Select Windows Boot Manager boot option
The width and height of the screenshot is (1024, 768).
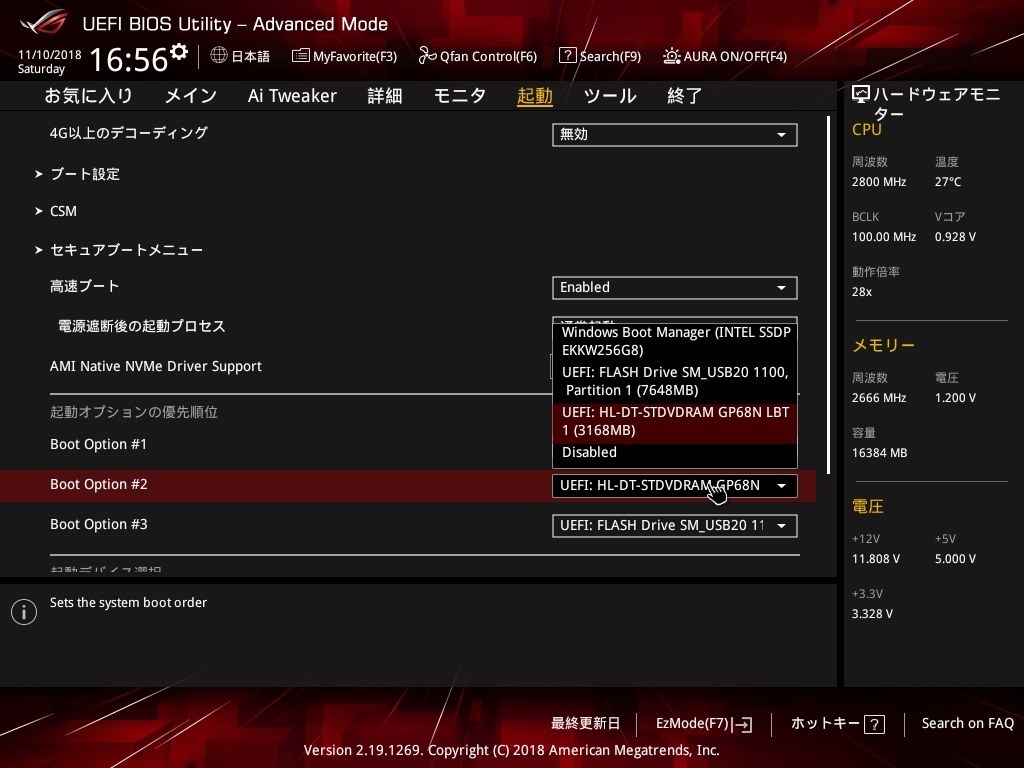[675, 341]
